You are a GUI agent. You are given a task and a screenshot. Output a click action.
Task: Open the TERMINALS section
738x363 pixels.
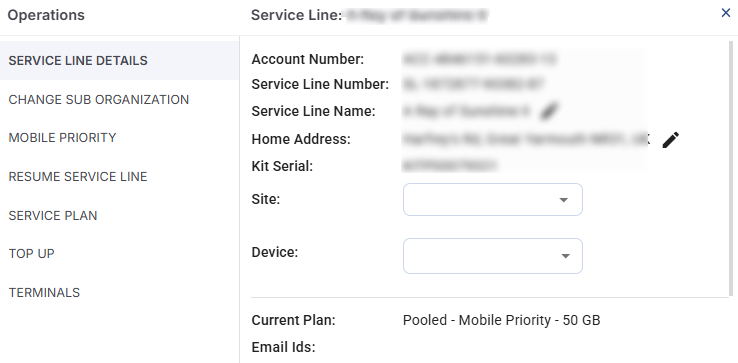point(119,292)
